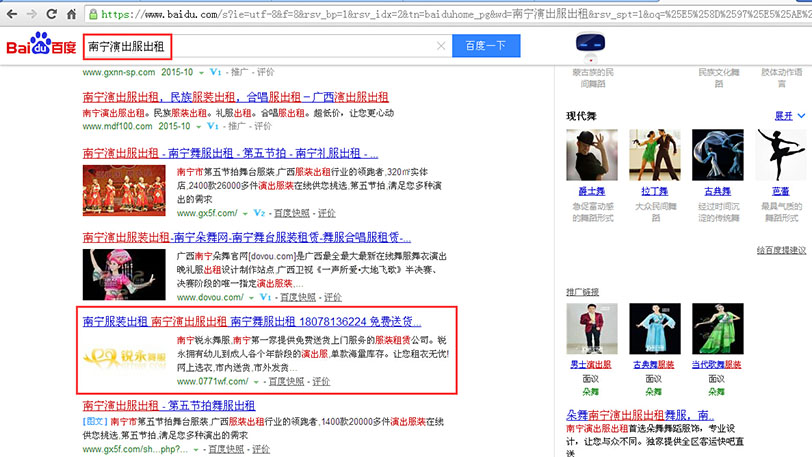Screen dimensions: 812x457
Task: Click the 百度一下 search button
Action: tap(486, 46)
